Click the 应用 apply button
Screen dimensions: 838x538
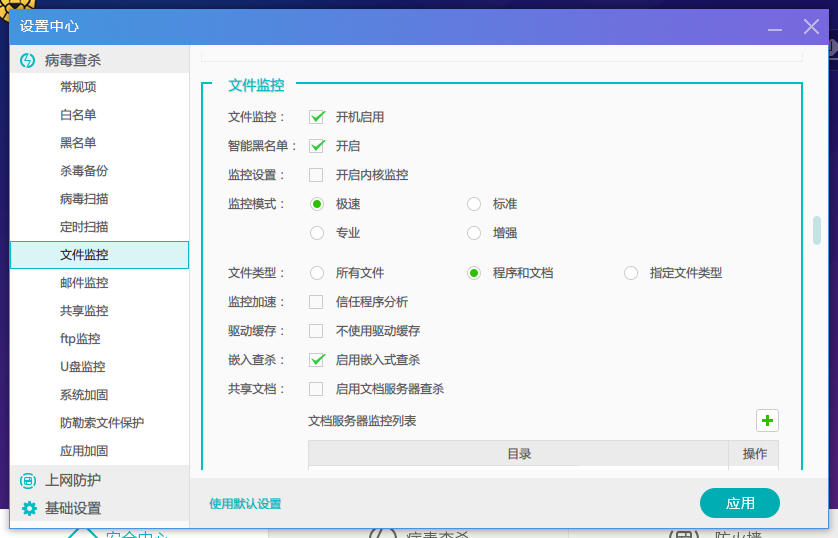tap(739, 503)
